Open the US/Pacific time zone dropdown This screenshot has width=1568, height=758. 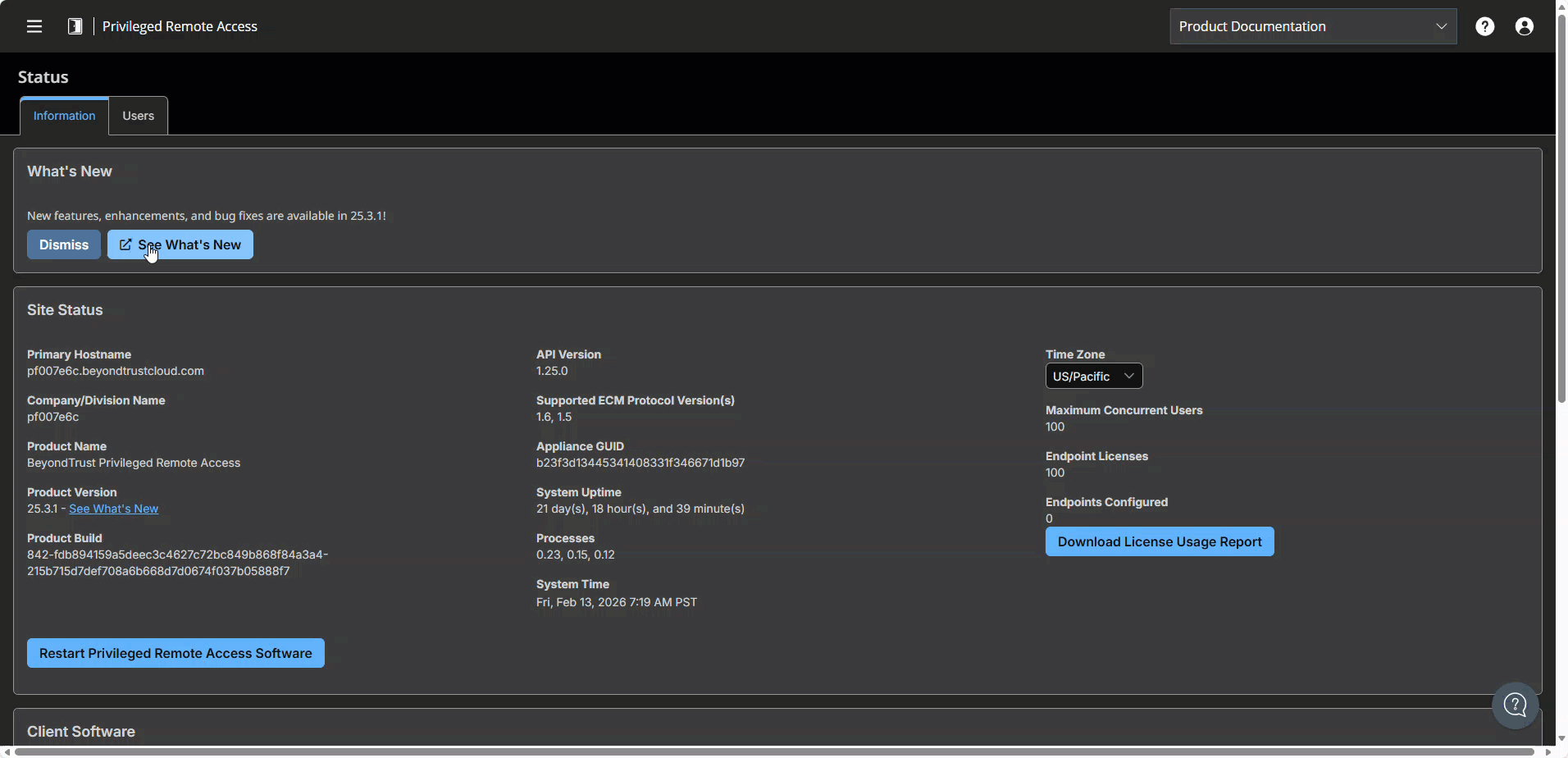pos(1094,376)
